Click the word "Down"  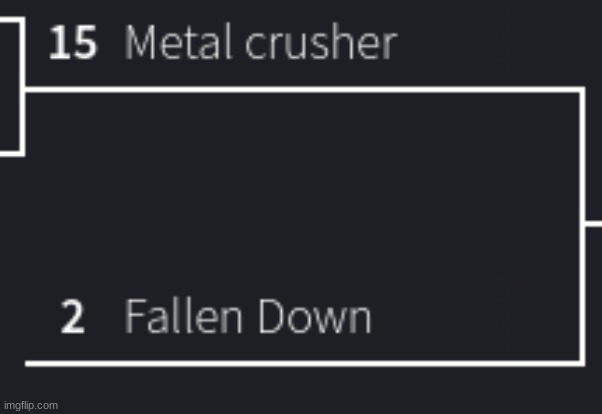click(x=314, y=317)
